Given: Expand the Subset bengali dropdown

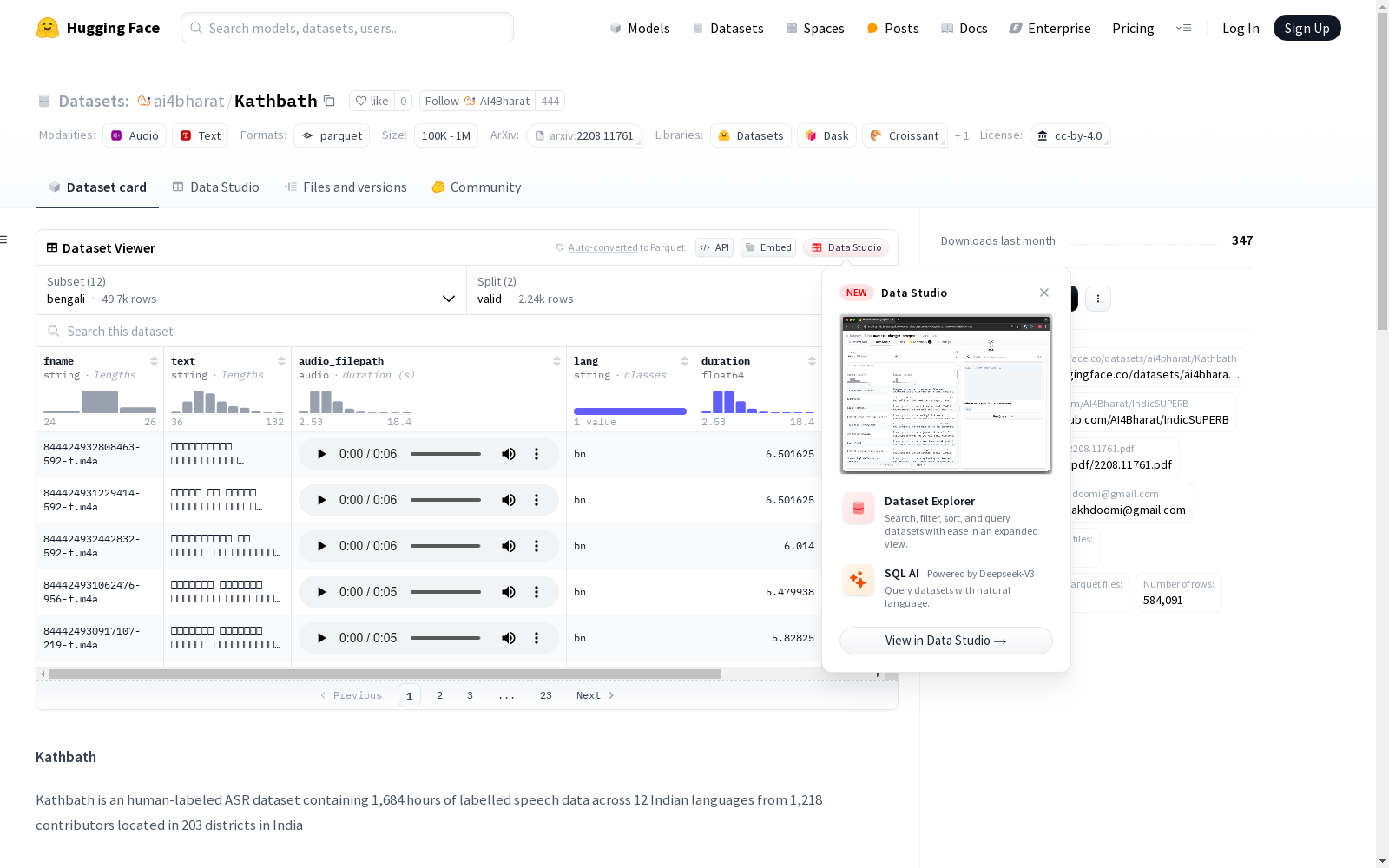Looking at the screenshot, I should [252, 290].
